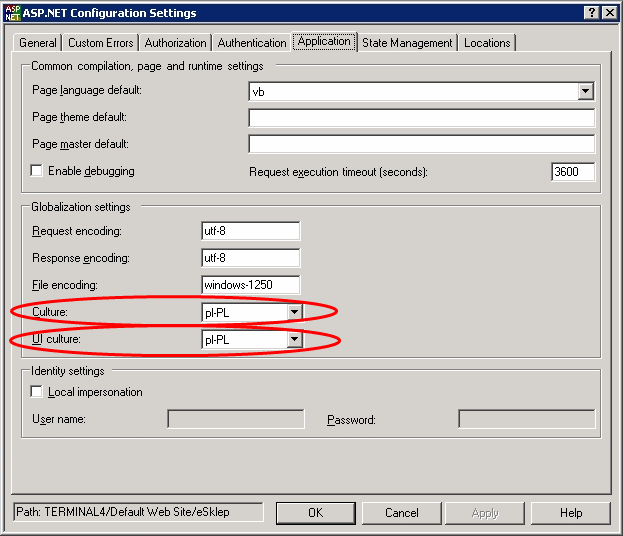Click the 'Culture:' label
The image size is (623, 536).
50,312
